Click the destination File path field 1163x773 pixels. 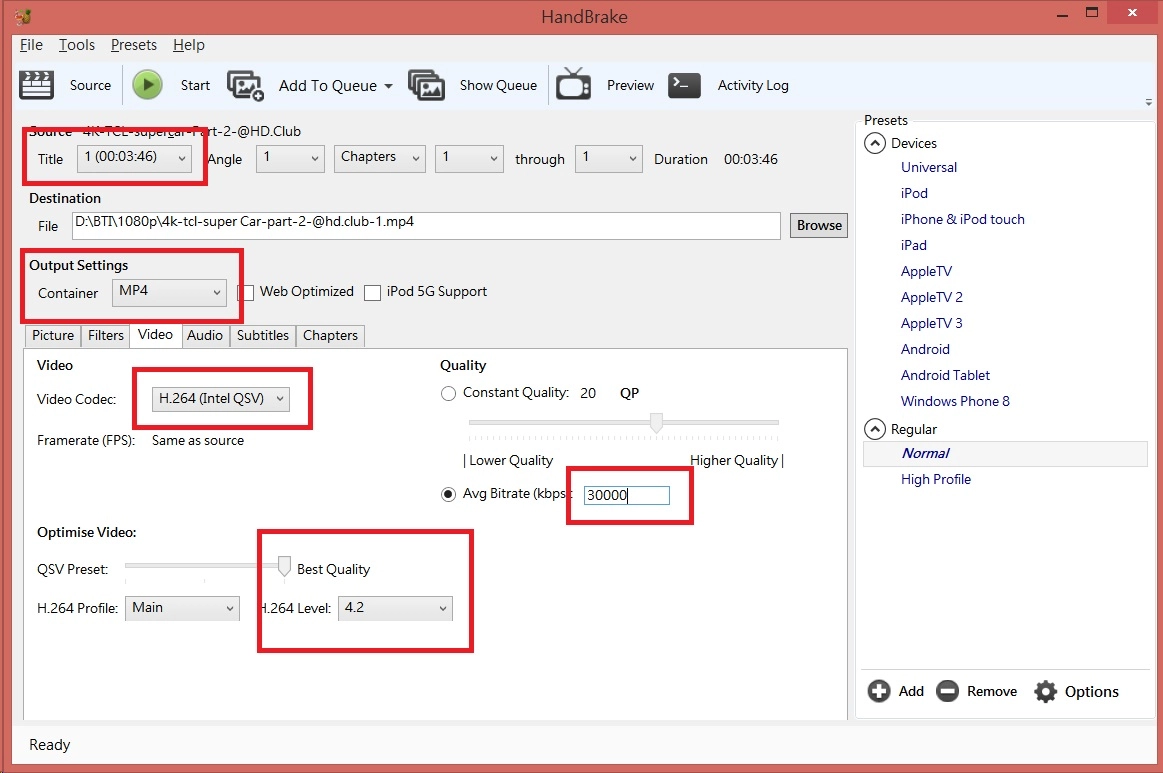426,226
